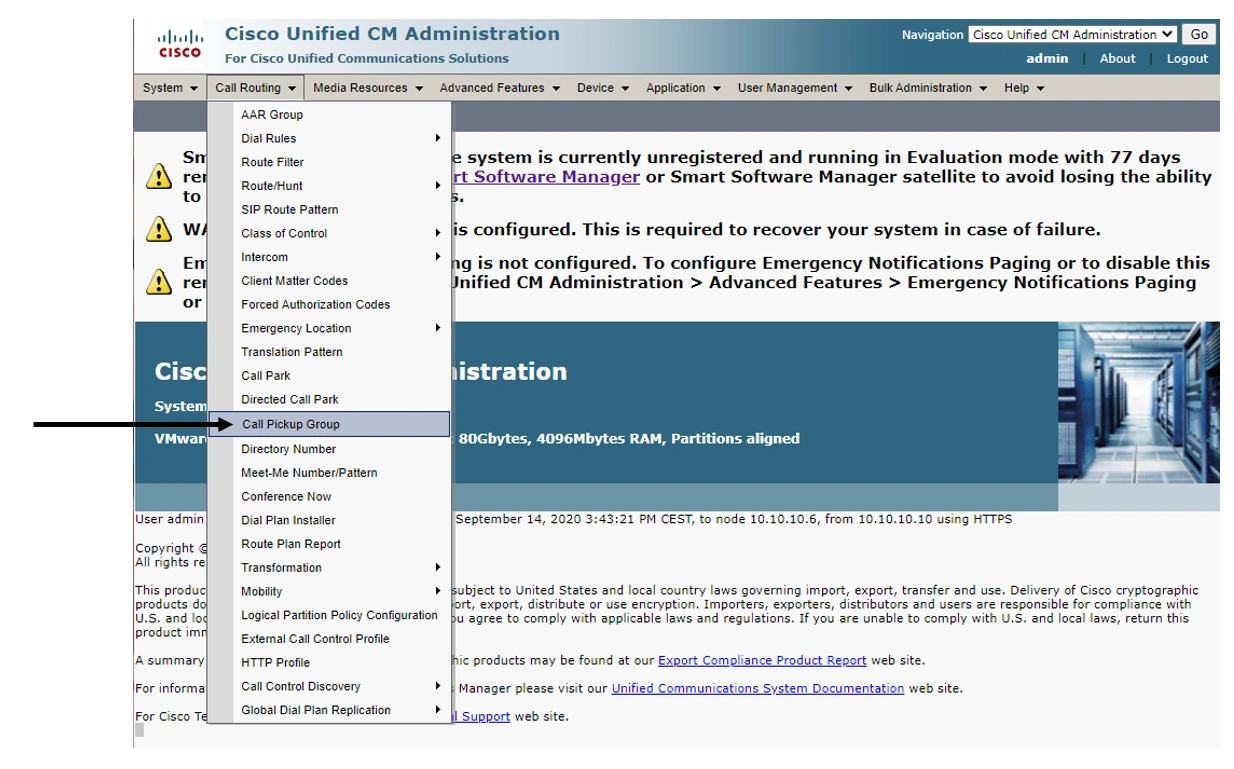
Task: Open Dial Plan Installer entry
Action: [x=329, y=520]
